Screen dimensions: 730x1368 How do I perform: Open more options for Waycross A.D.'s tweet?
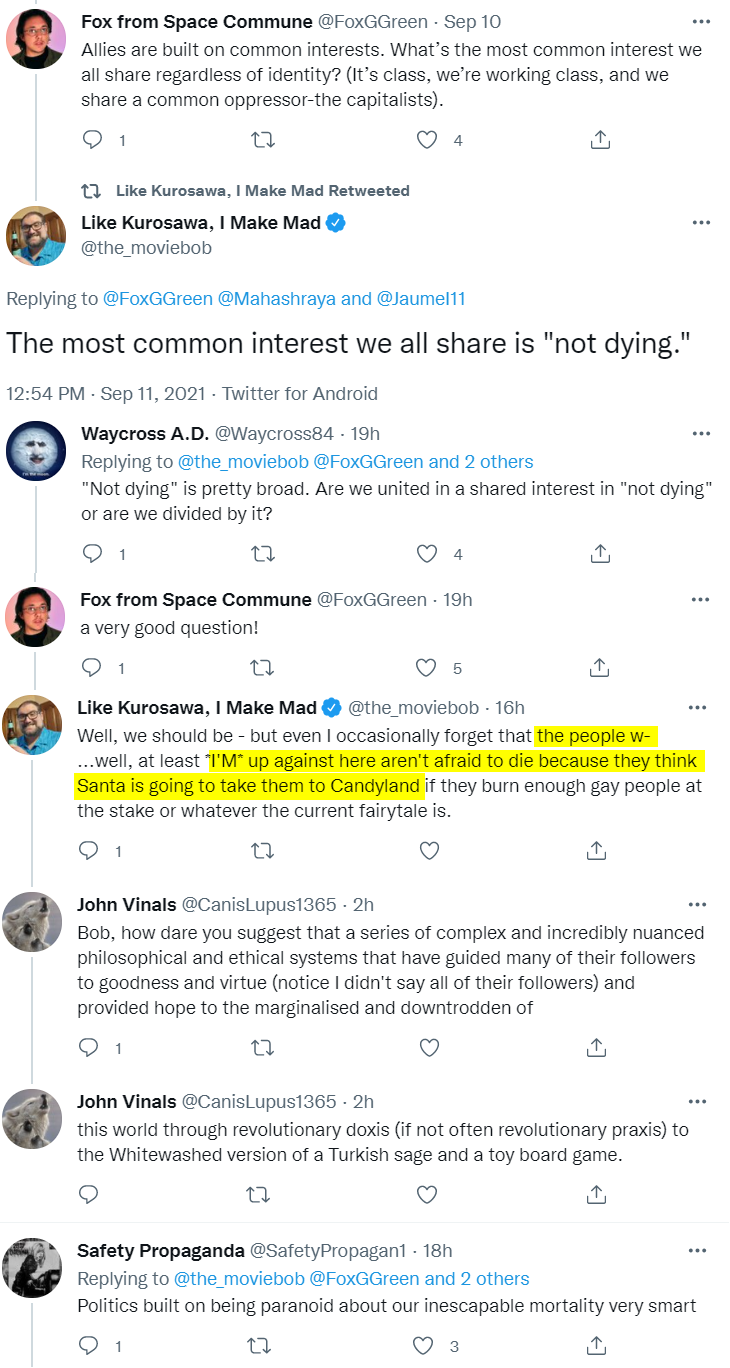pyautogui.click(x=701, y=434)
